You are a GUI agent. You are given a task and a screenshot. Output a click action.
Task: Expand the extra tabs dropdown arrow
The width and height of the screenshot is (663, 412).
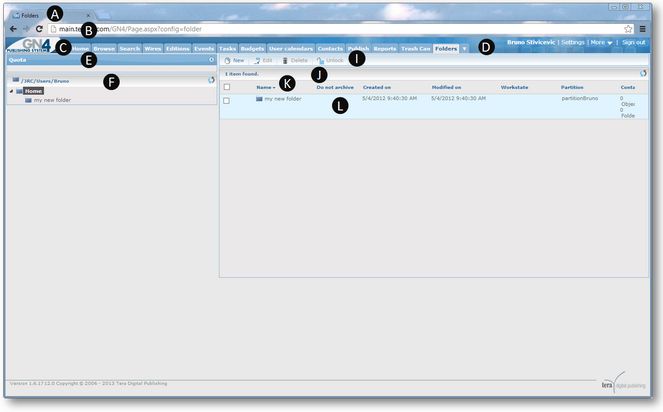coord(464,48)
